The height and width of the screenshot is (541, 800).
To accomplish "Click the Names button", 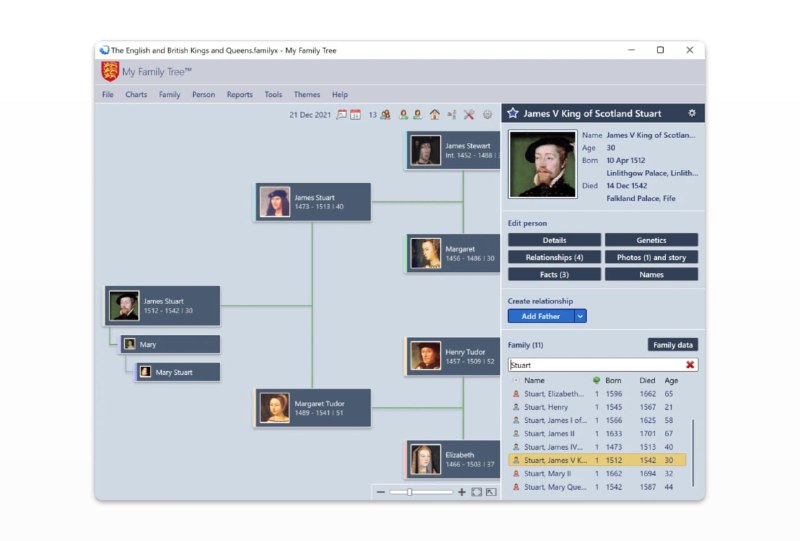I will coord(651,275).
